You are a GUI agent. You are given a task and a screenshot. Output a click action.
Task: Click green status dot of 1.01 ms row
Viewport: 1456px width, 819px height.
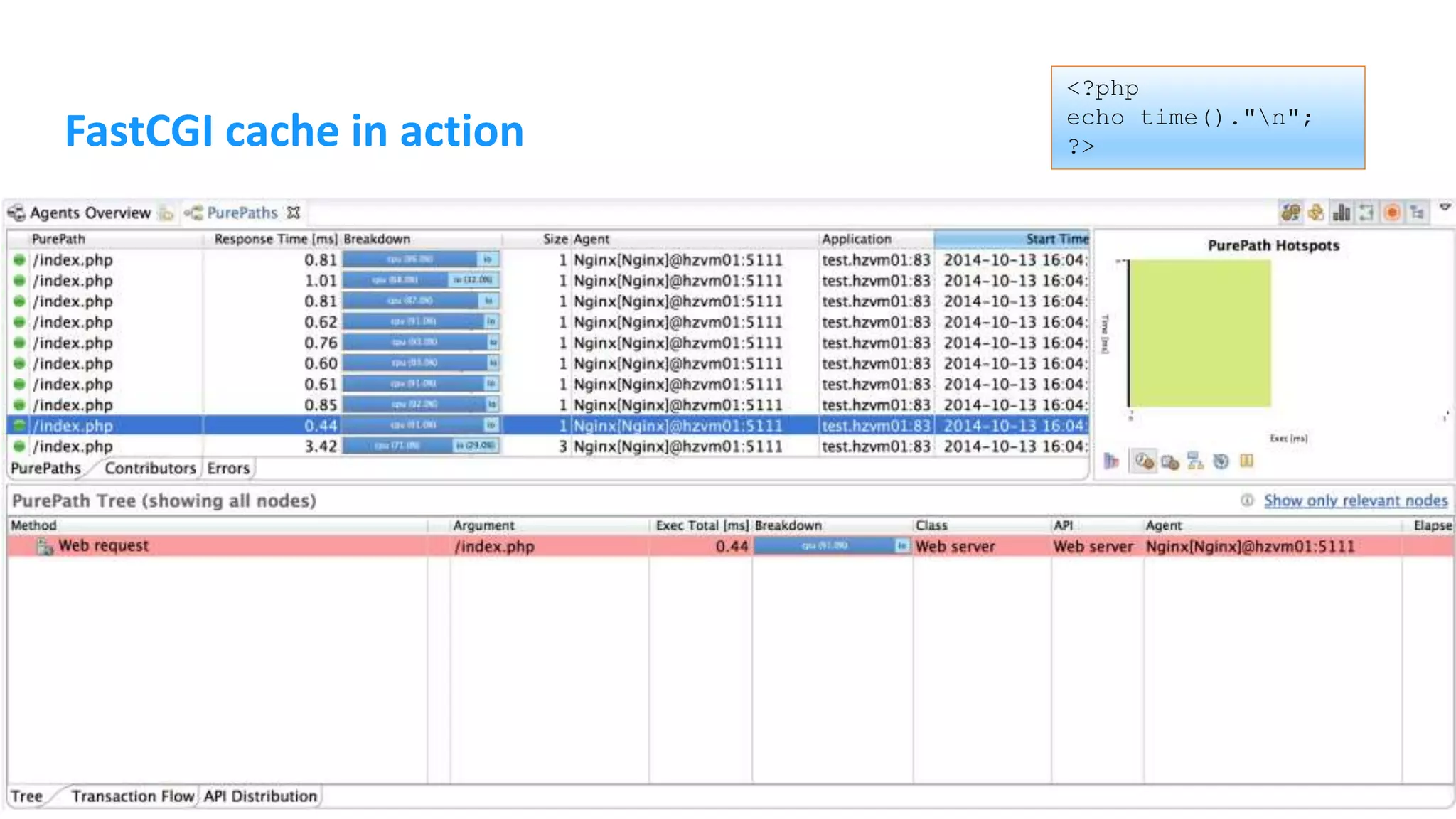pos(19,281)
